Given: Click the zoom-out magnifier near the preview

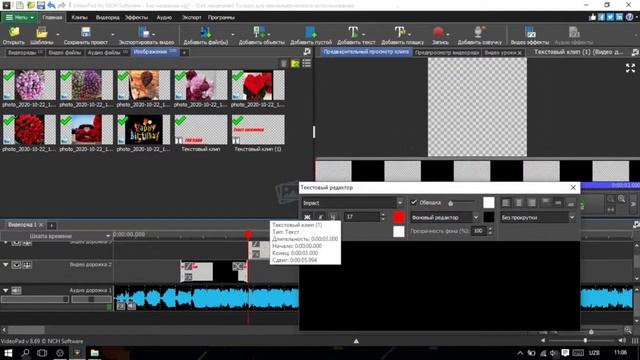Looking at the screenshot, I should click(611, 199).
